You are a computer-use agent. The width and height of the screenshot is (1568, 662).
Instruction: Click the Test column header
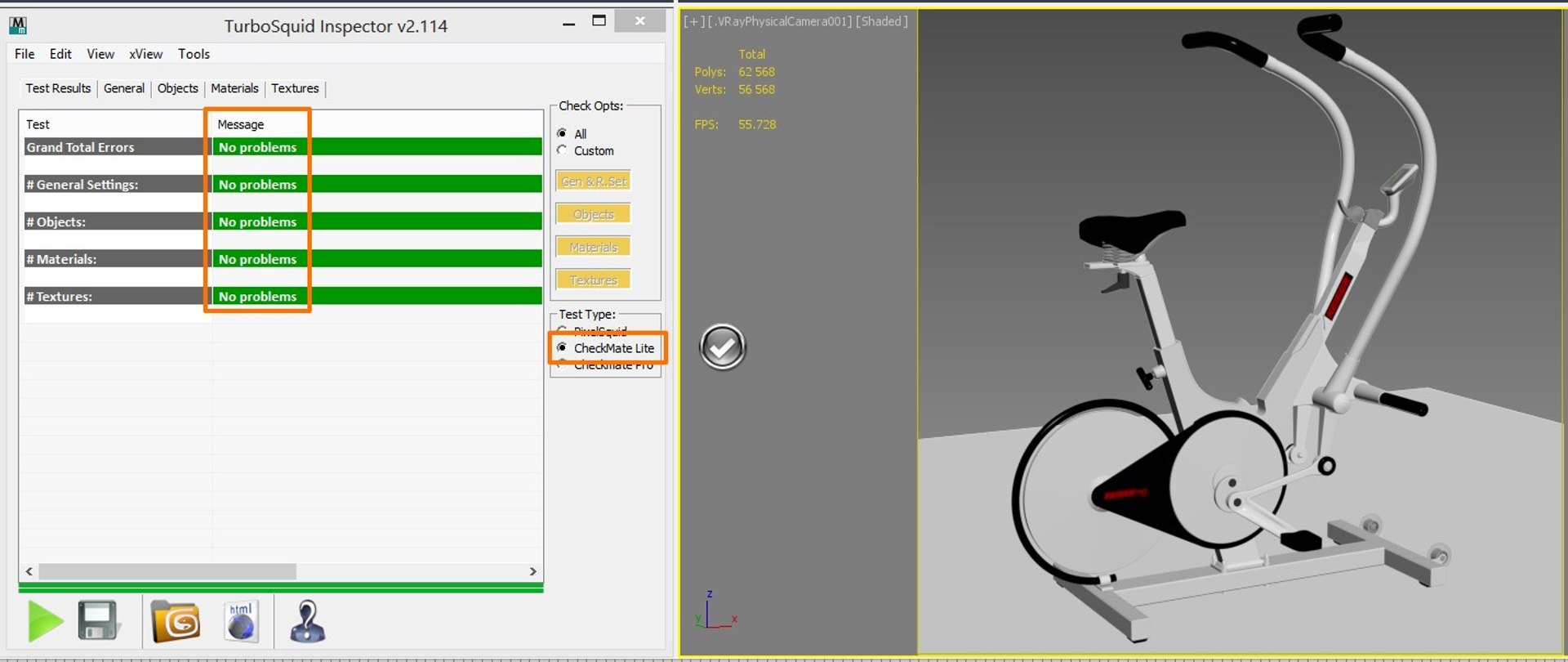[38, 124]
